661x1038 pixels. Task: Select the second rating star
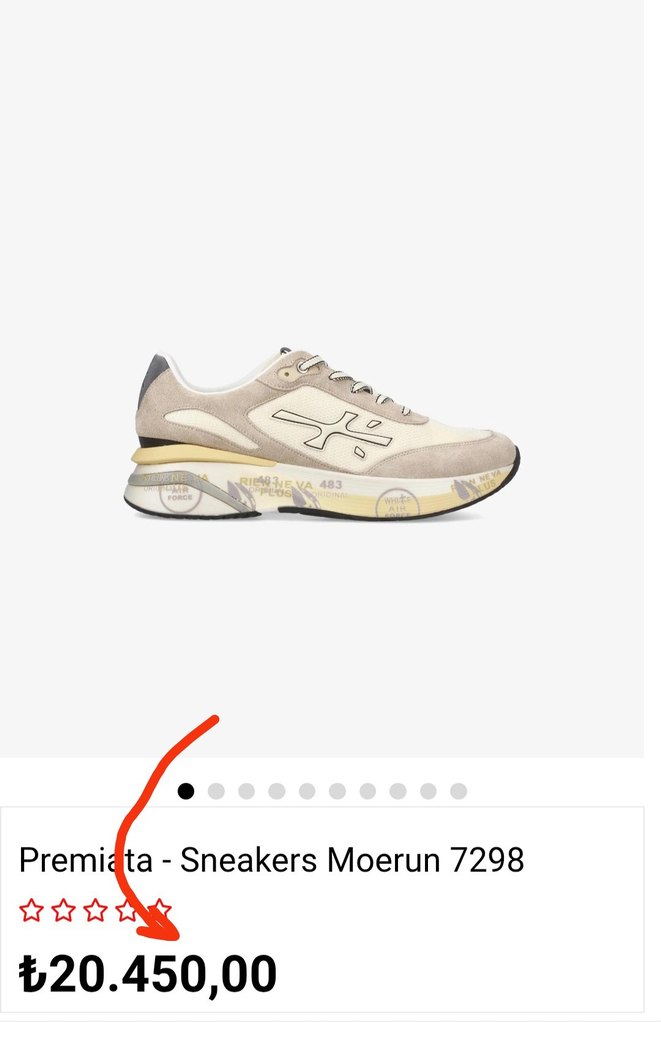(x=64, y=910)
